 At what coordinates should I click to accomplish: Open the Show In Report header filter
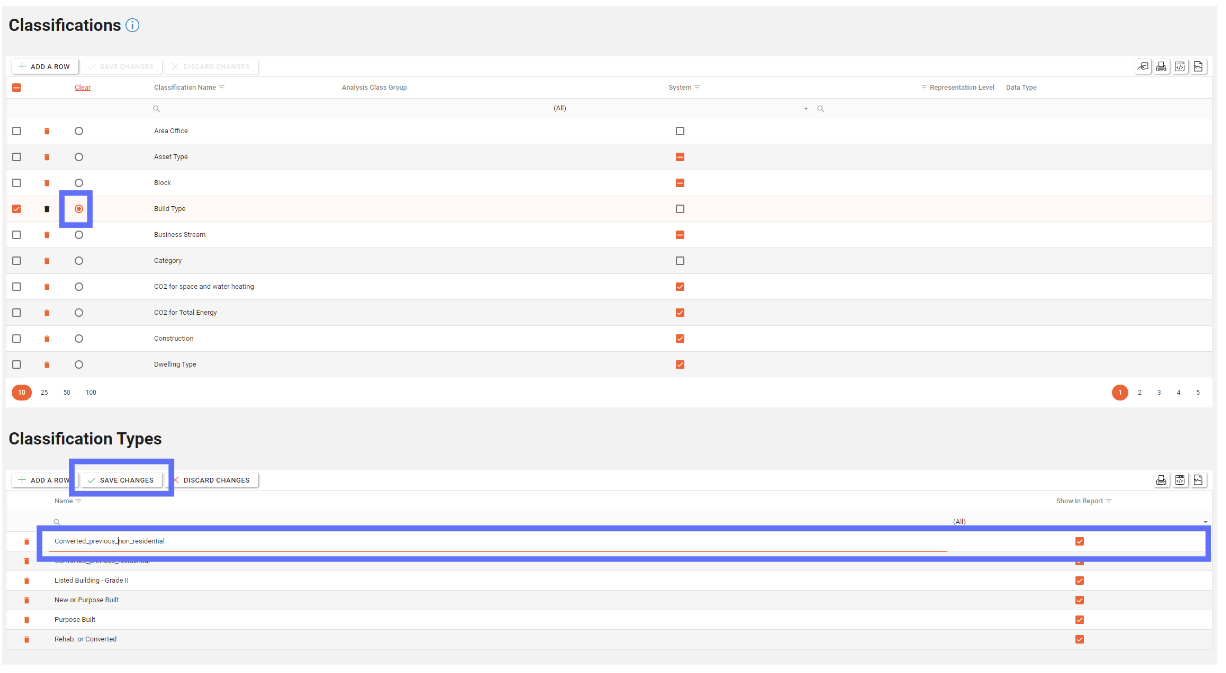point(1109,501)
